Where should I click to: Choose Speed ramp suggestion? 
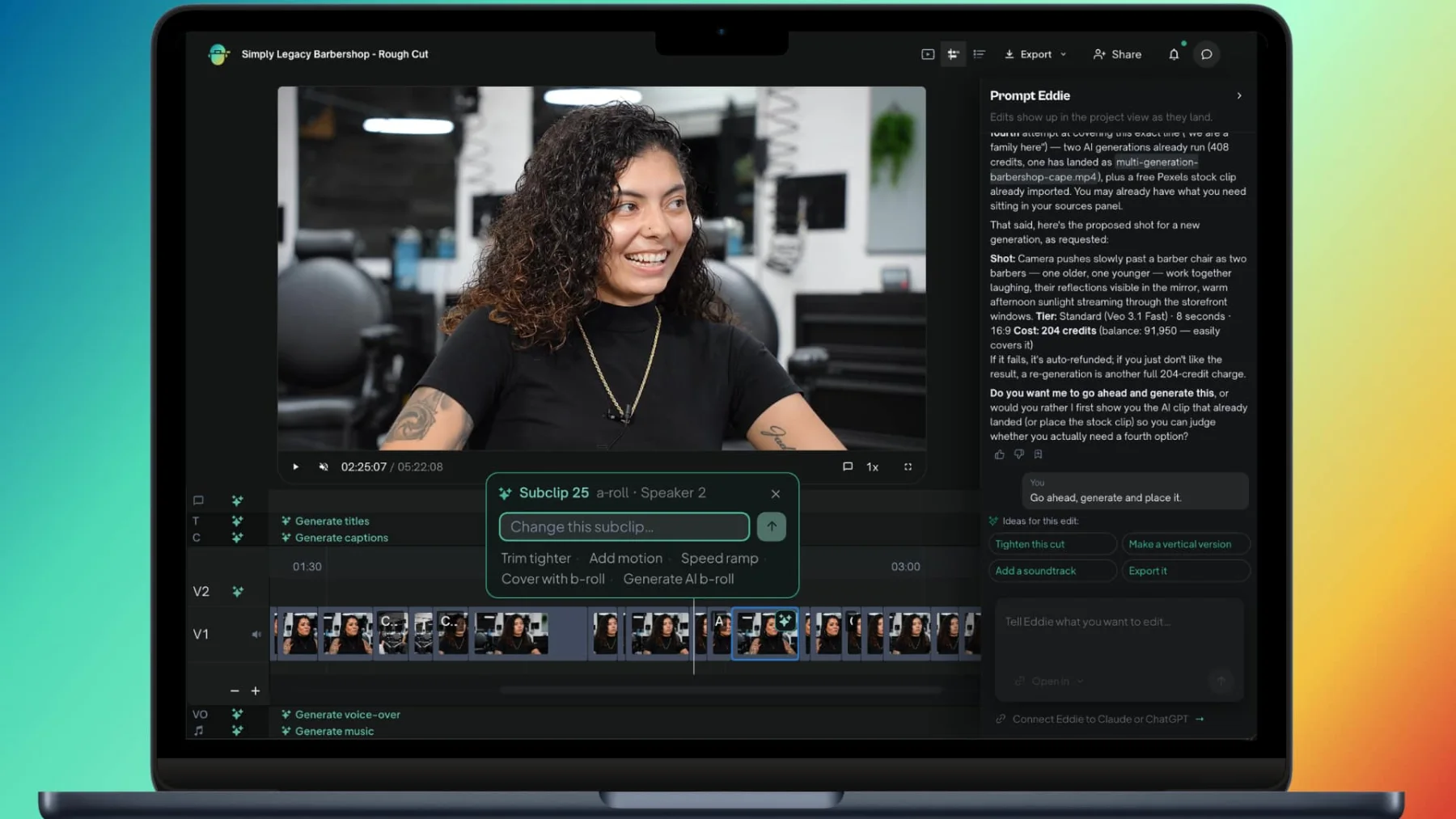pyautogui.click(x=719, y=558)
